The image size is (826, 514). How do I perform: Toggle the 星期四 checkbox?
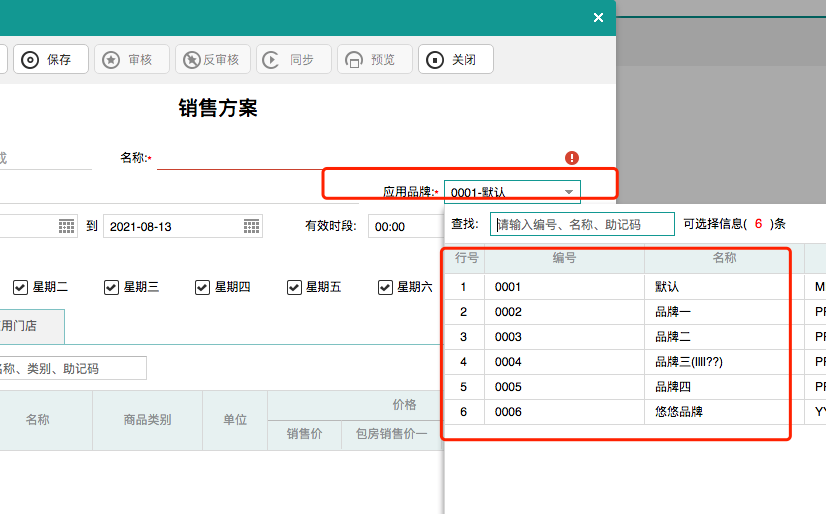(203, 288)
